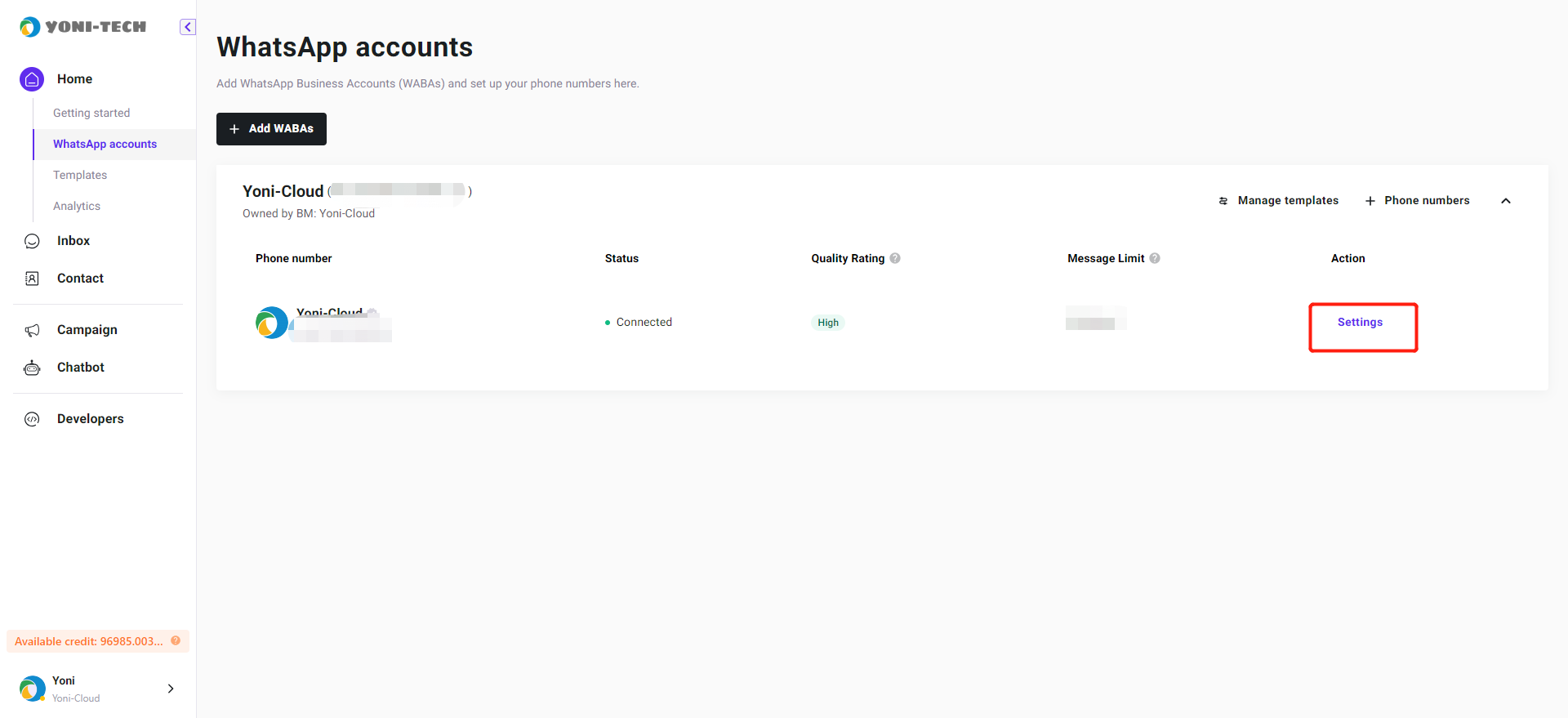Open Getting started page
This screenshot has height=718, width=1568.
click(x=91, y=113)
